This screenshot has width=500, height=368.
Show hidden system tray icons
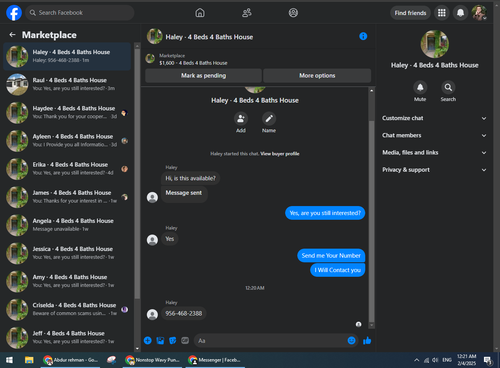coord(417,360)
